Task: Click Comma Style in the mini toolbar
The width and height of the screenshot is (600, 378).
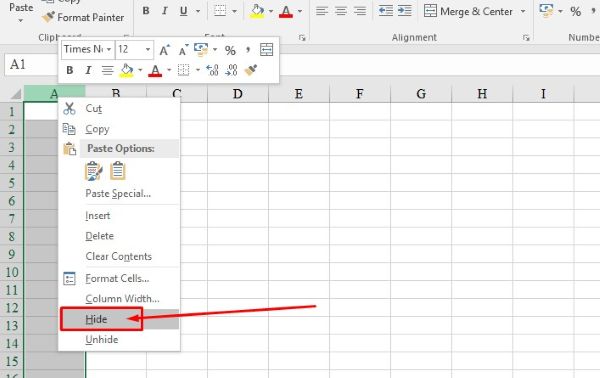Action: (x=248, y=50)
